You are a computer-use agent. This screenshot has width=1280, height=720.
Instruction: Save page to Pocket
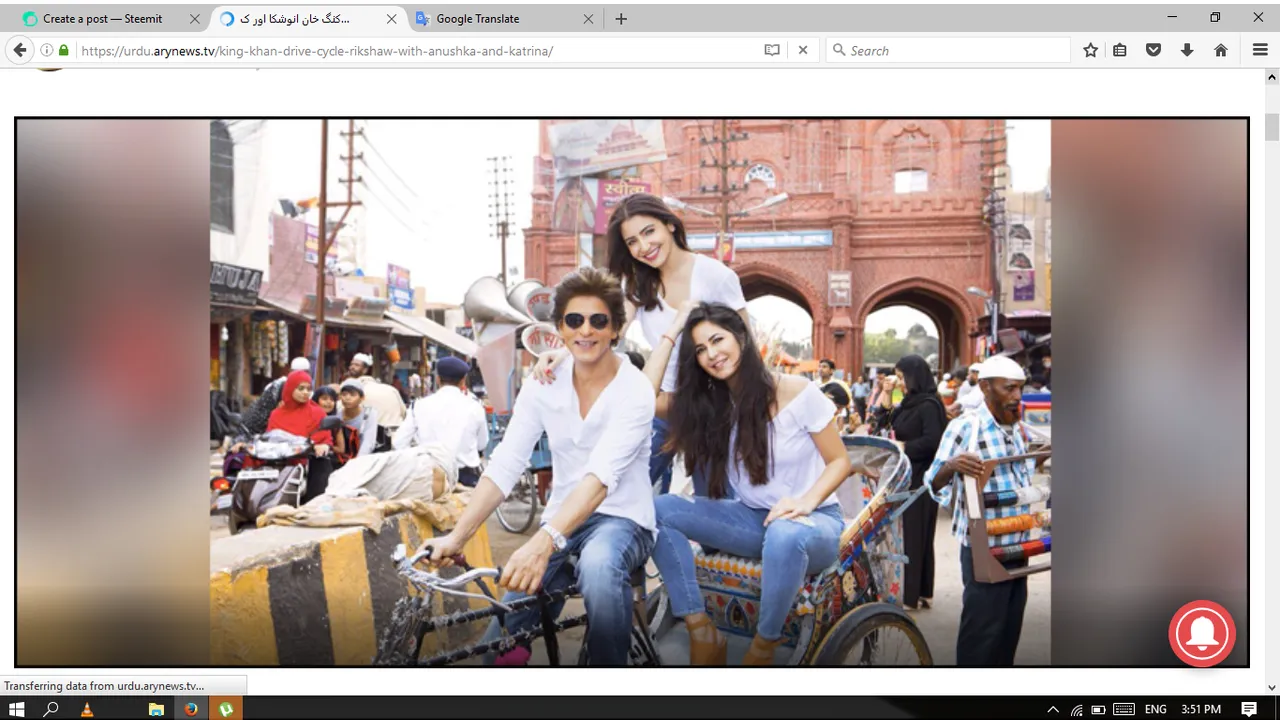(1153, 50)
